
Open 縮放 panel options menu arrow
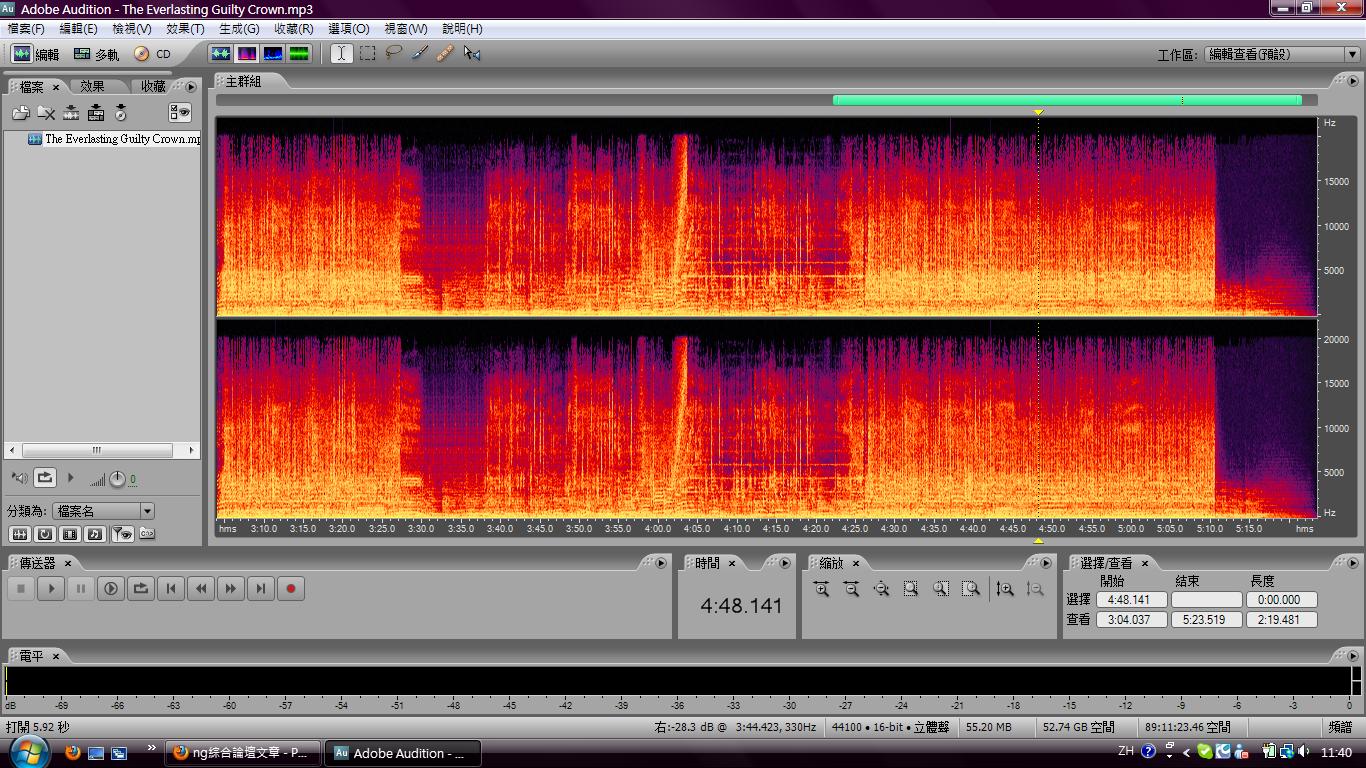coord(1044,563)
